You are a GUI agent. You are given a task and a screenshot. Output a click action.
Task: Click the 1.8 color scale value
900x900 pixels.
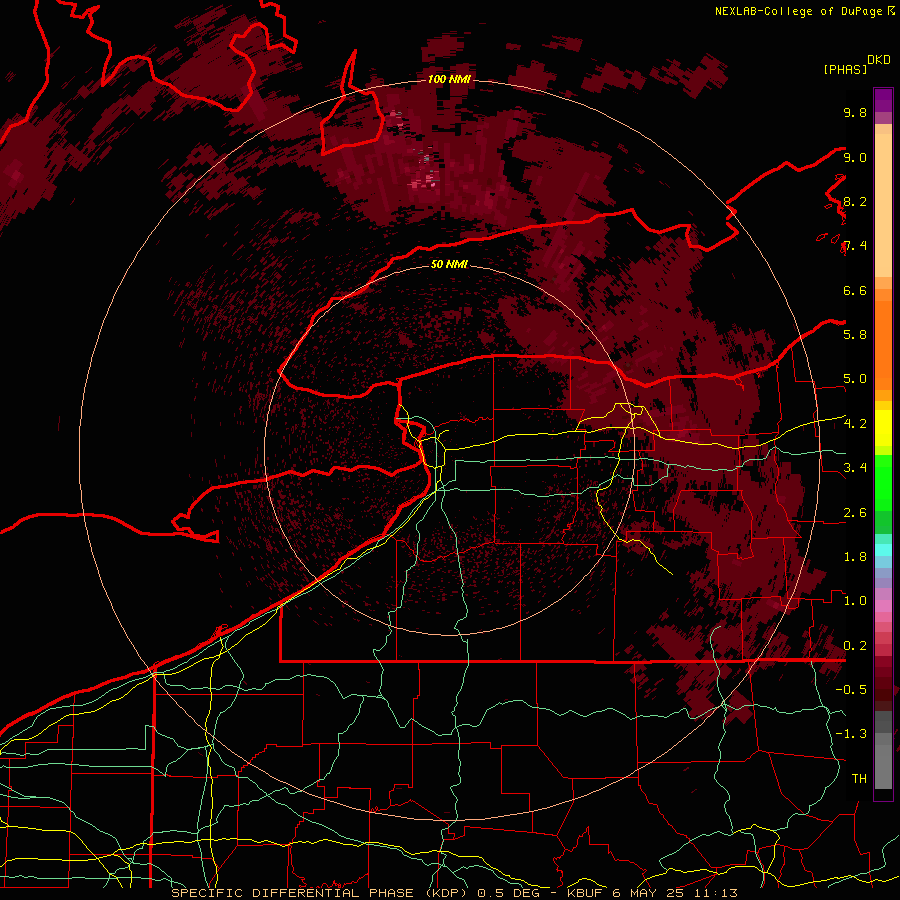click(x=855, y=557)
